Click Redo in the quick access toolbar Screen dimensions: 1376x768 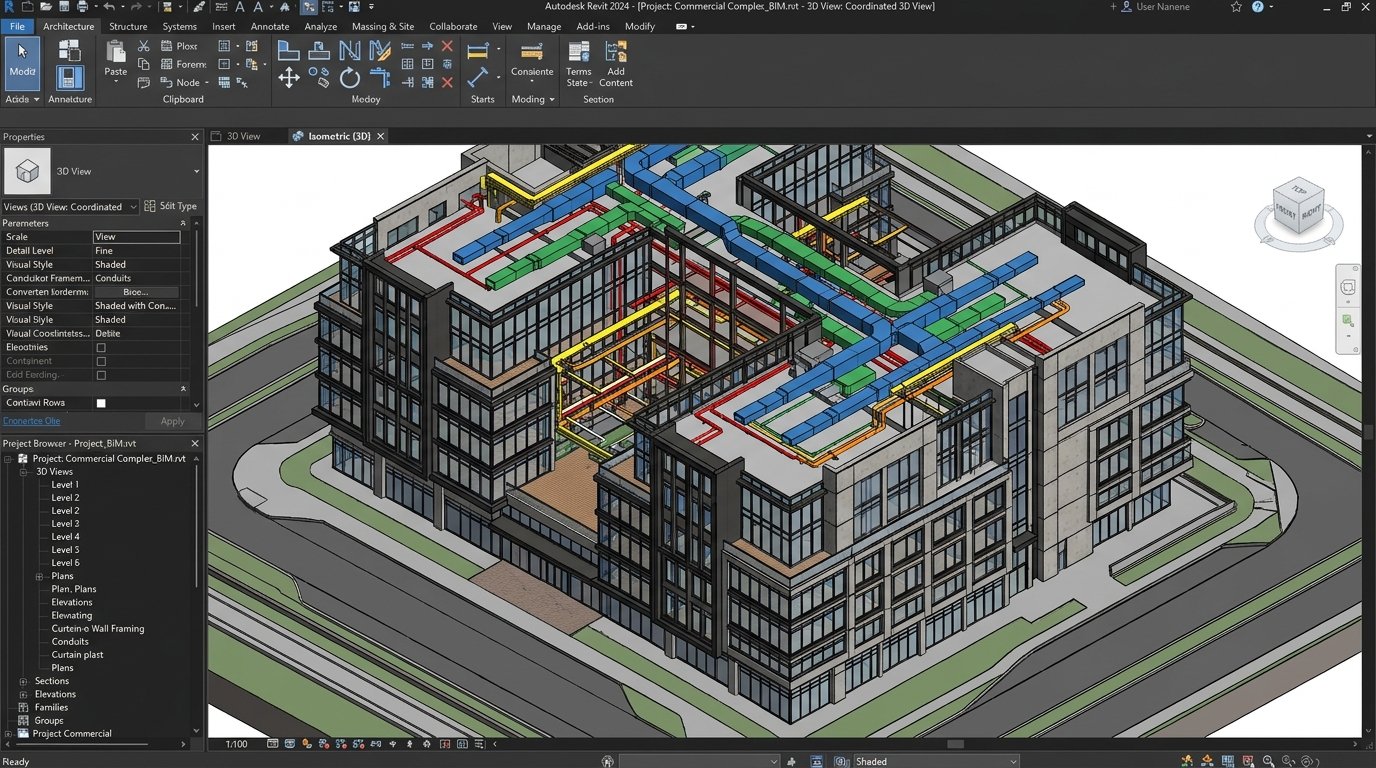[137, 7]
